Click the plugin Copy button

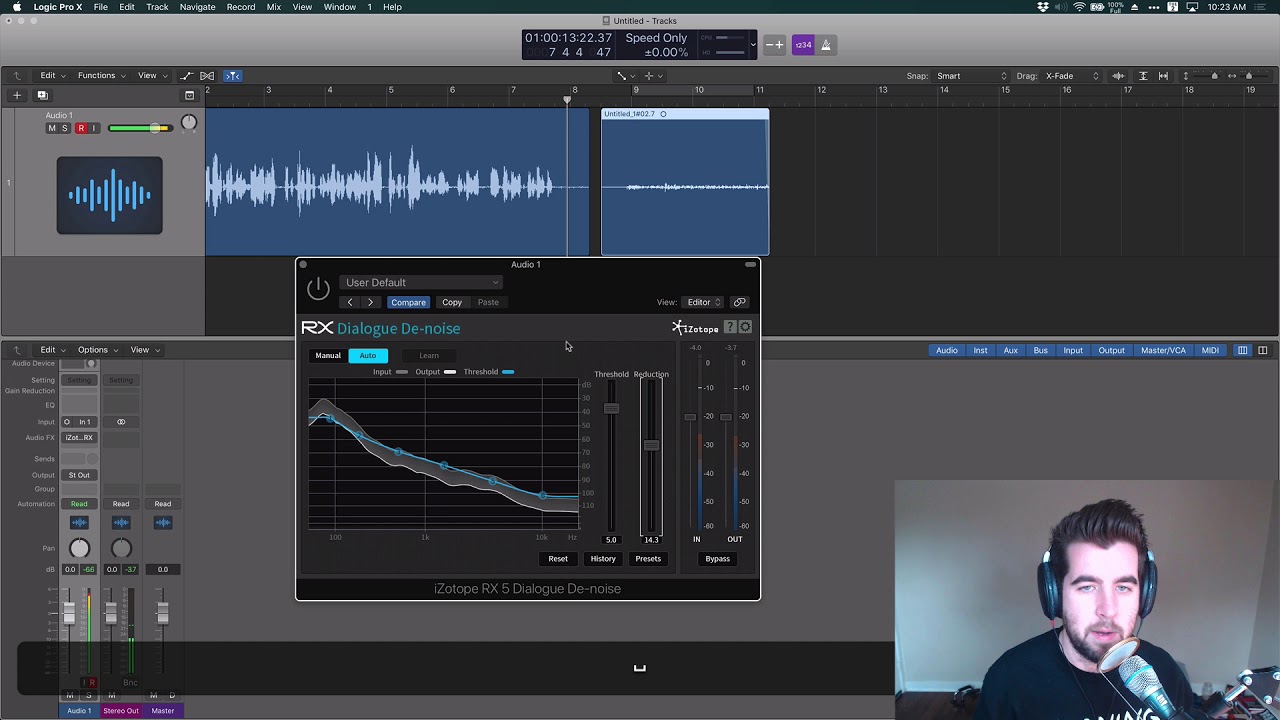pyautogui.click(x=452, y=302)
